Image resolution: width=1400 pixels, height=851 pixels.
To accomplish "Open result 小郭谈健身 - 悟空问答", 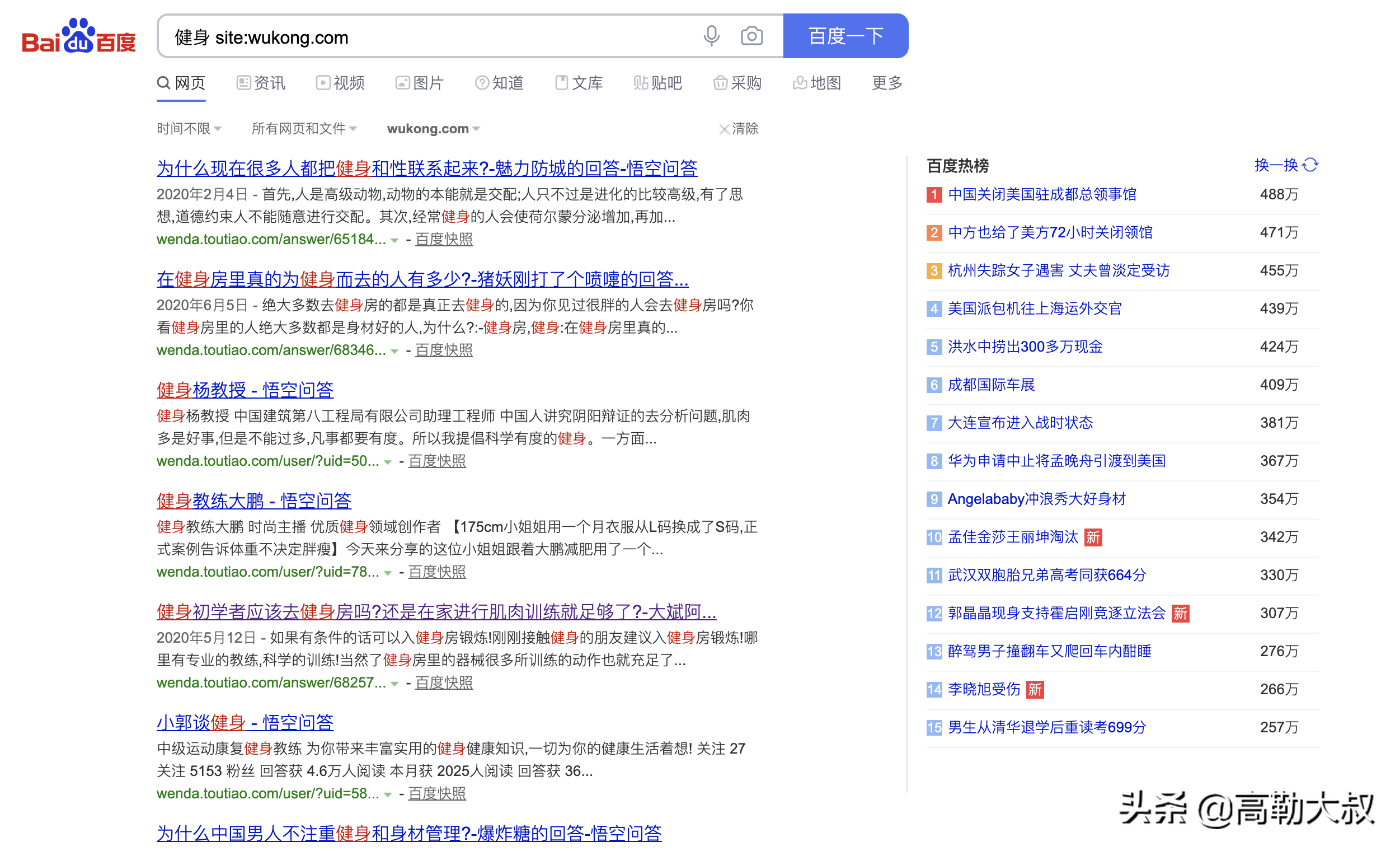I will (x=246, y=723).
